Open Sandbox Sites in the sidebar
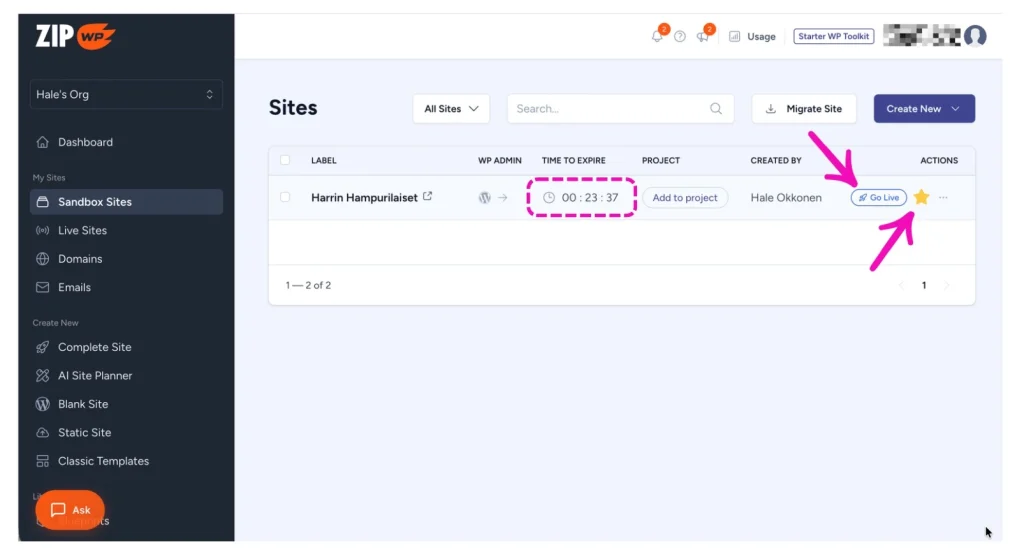This screenshot has width=1024, height=559. [126, 202]
